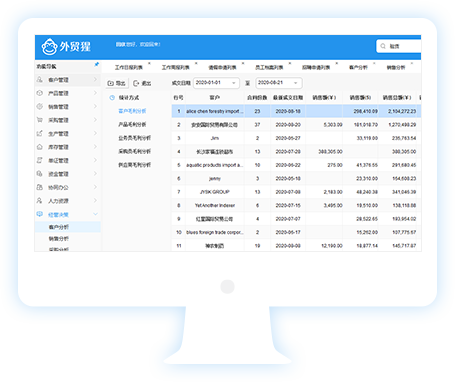
Task: Click the 人力资源 person icon
Action: click(x=39, y=200)
